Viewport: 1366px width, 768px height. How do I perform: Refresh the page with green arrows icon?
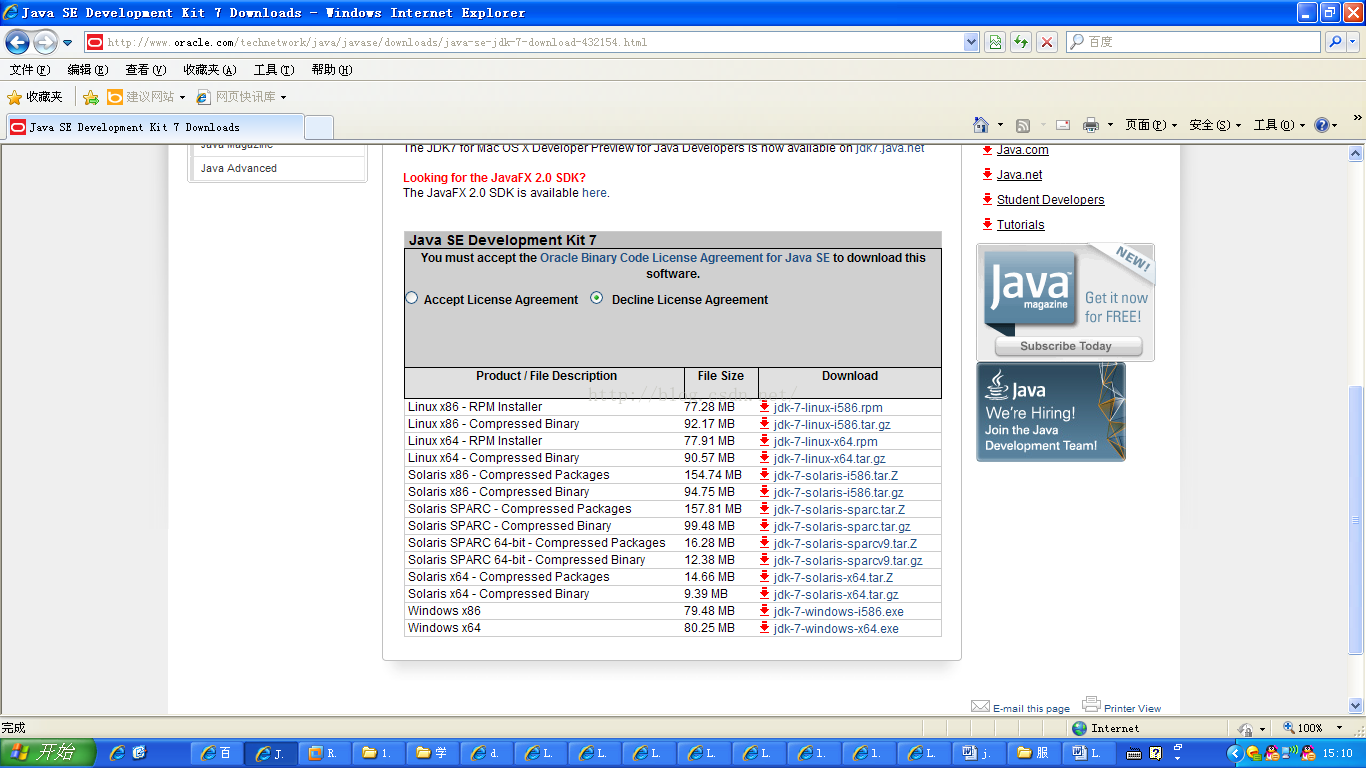coord(1021,42)
